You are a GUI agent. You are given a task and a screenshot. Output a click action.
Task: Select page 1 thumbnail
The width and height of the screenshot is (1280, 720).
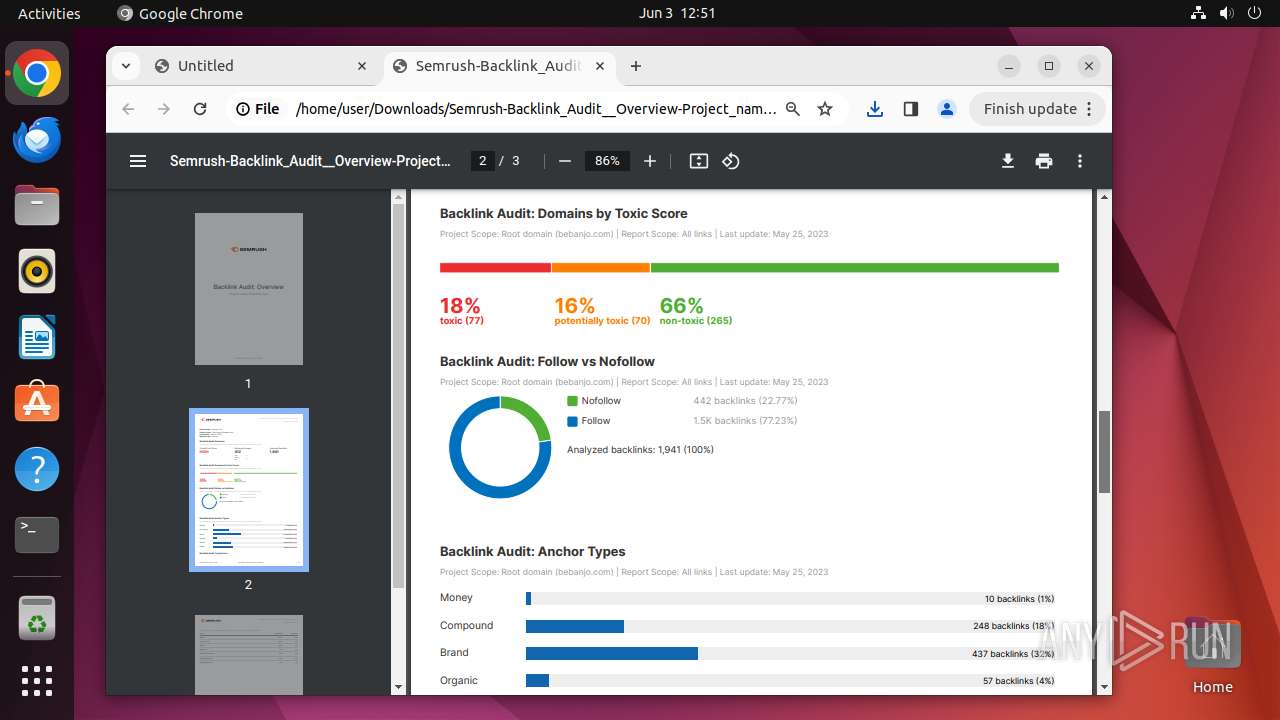coord(249,289)
